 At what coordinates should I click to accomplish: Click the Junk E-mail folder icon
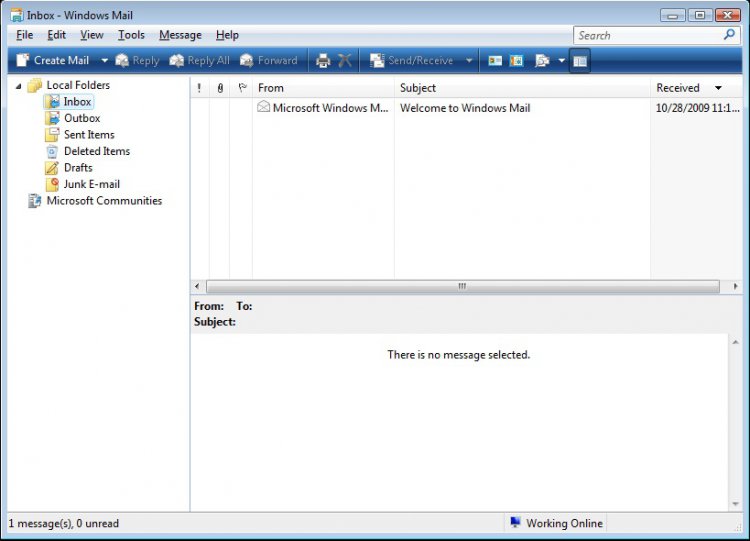52,184
